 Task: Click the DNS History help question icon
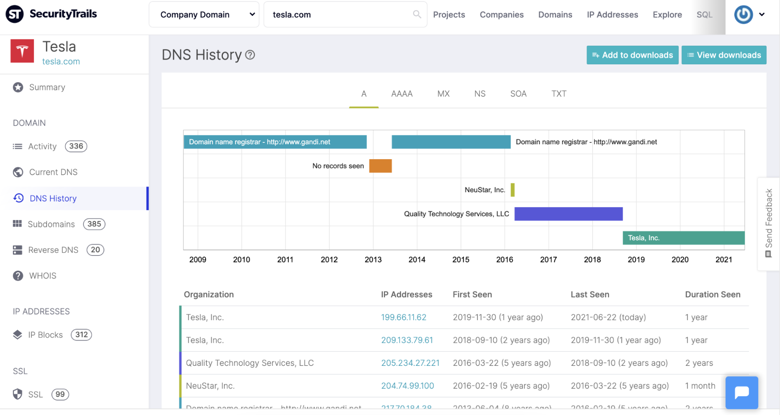tap(250, 55)
